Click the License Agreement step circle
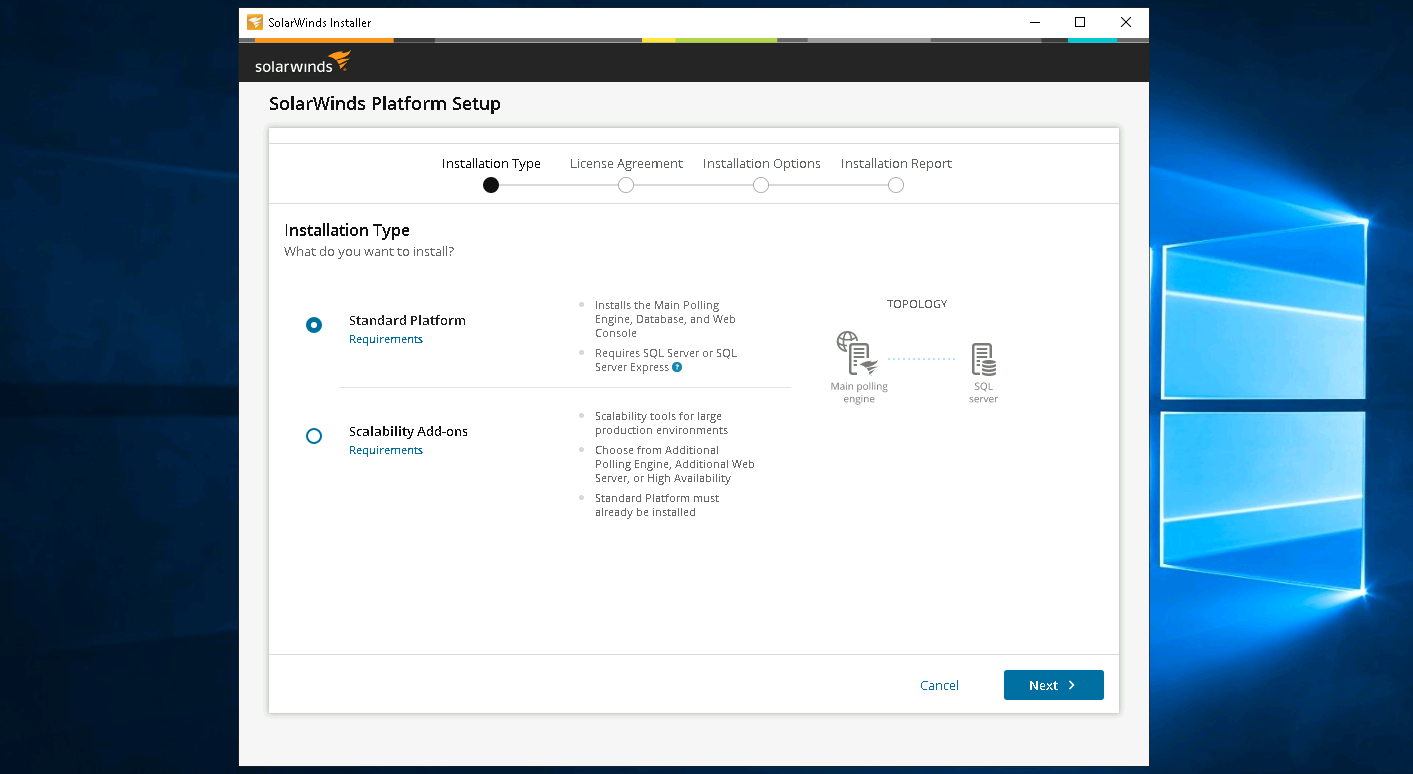Image resolution: width=1413 pixels, height=774 pixels. pyautogui.click(x=626, y=185)
